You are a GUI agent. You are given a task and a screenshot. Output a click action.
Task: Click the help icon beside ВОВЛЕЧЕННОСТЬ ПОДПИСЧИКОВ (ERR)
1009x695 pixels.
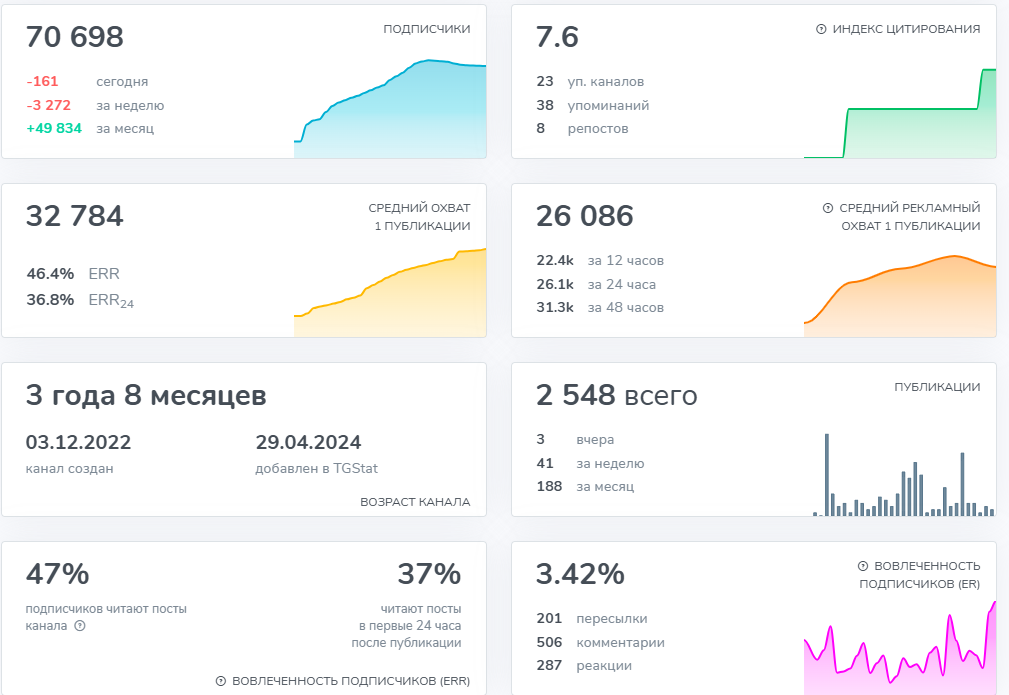(x=221, y=681)
